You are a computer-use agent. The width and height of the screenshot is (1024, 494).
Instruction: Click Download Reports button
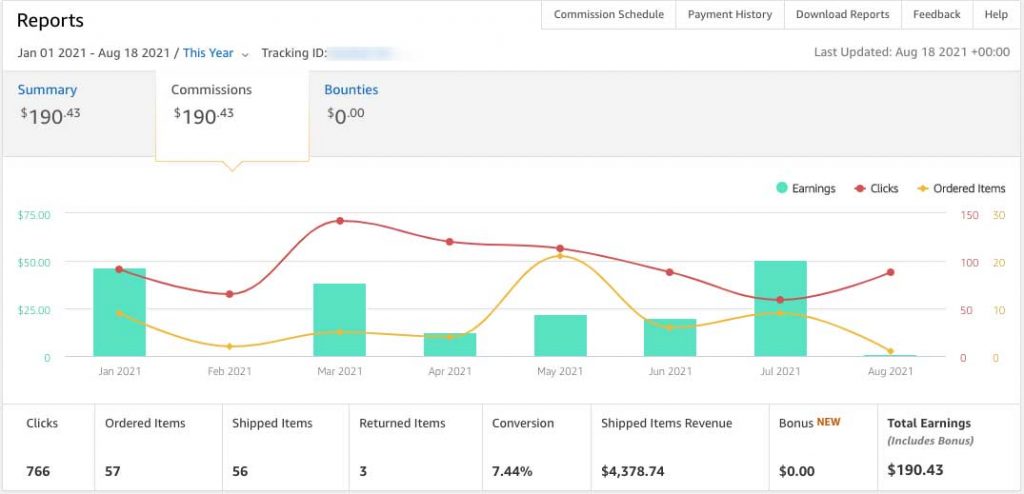[x=842, y=15]
